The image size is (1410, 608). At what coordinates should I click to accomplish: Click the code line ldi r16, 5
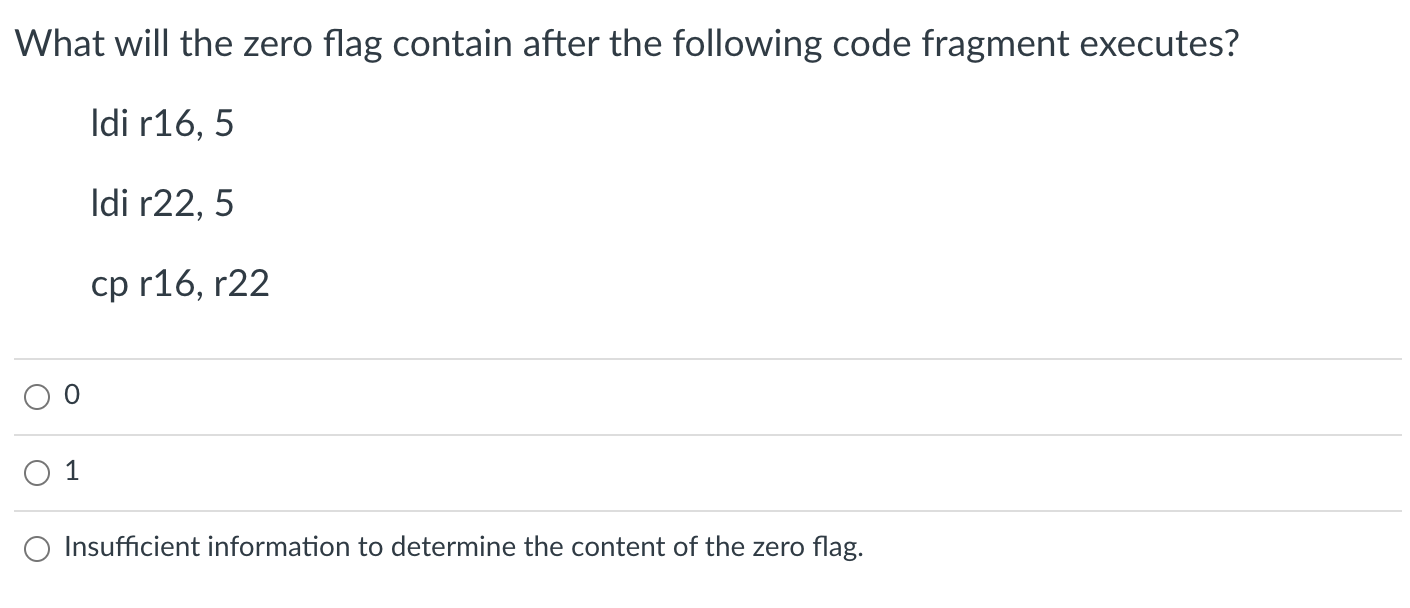(x=161, y=123)
